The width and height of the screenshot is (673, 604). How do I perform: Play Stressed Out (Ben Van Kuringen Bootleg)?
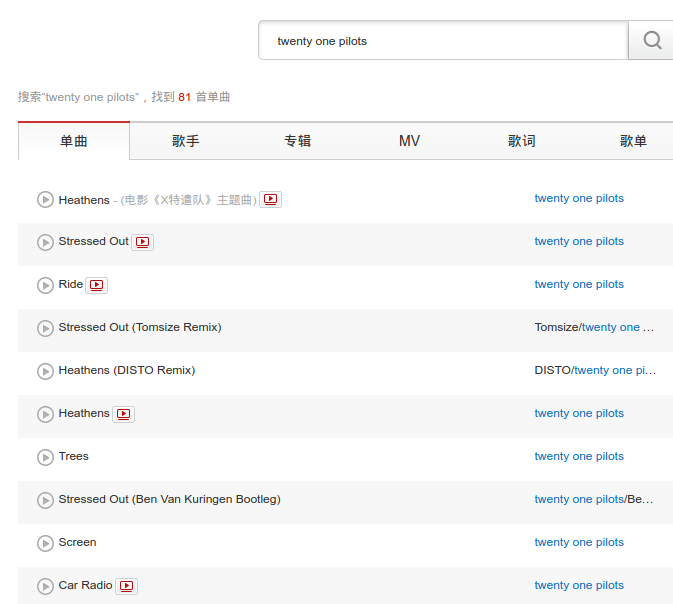click(x=45, y=500)
